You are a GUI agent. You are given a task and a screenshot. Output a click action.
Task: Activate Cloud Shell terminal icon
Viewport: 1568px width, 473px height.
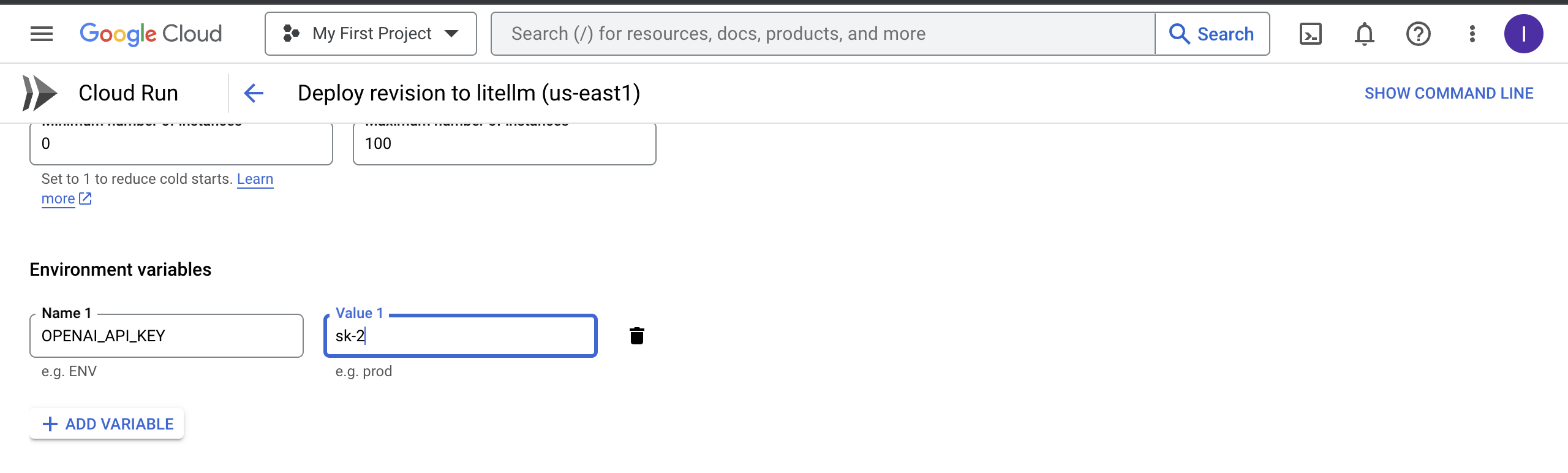coord(1310,34)
